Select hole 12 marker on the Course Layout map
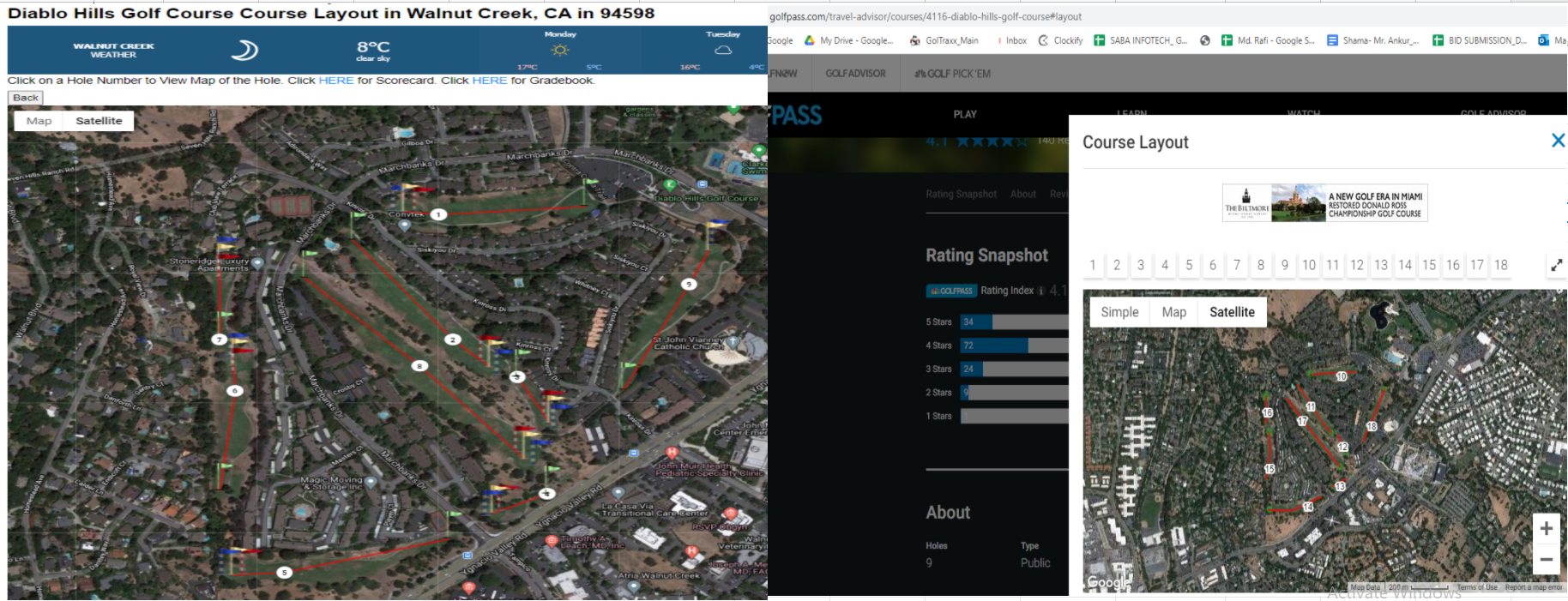This screenshot has width=1568, height=601. click(1343, 447)
